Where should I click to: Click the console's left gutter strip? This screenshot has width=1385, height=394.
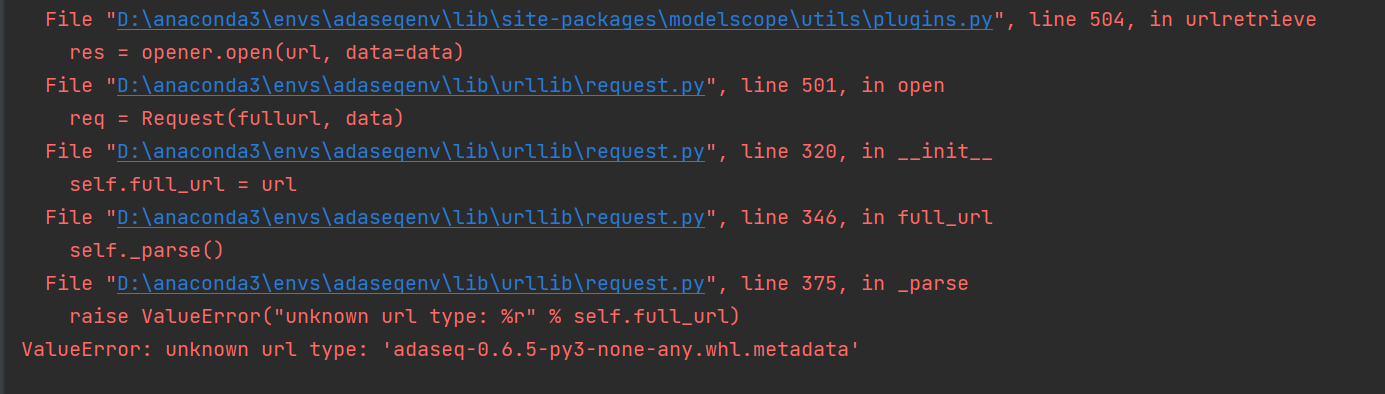(3, 197)
